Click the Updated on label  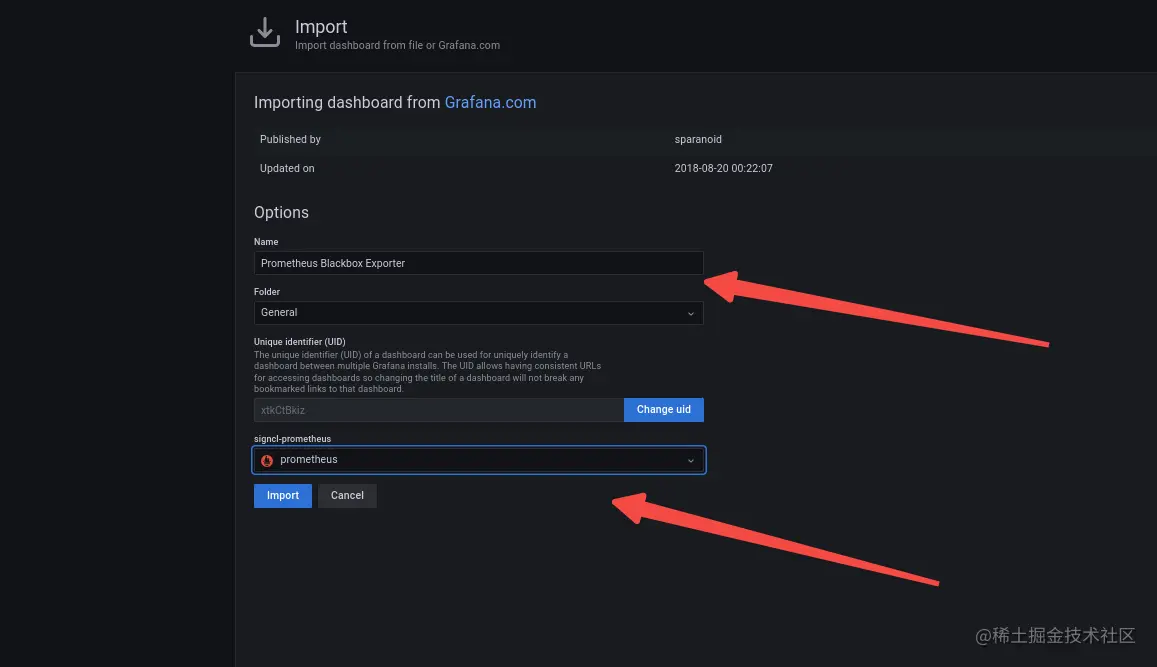[287, 168]
